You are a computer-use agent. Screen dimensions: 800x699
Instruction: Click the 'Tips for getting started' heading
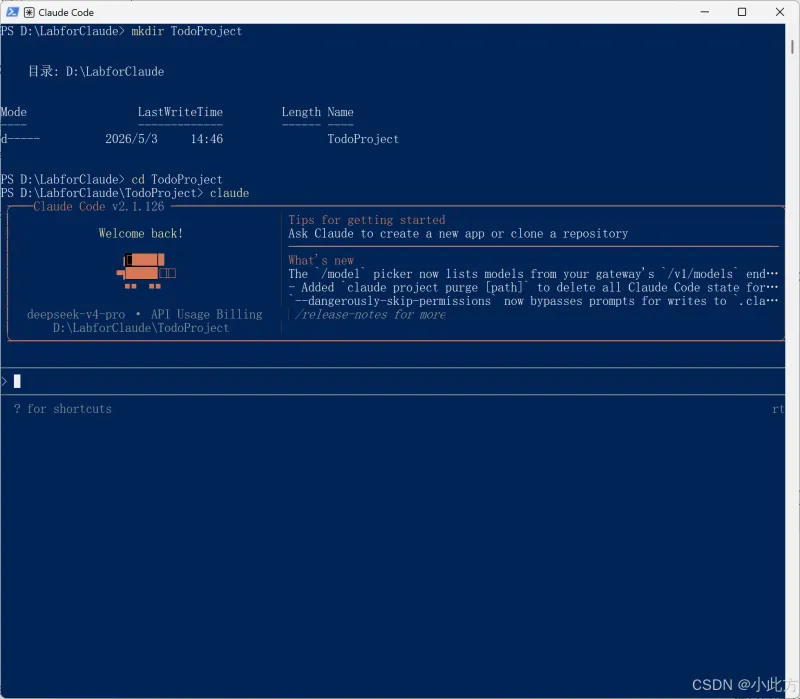point(367,220)
